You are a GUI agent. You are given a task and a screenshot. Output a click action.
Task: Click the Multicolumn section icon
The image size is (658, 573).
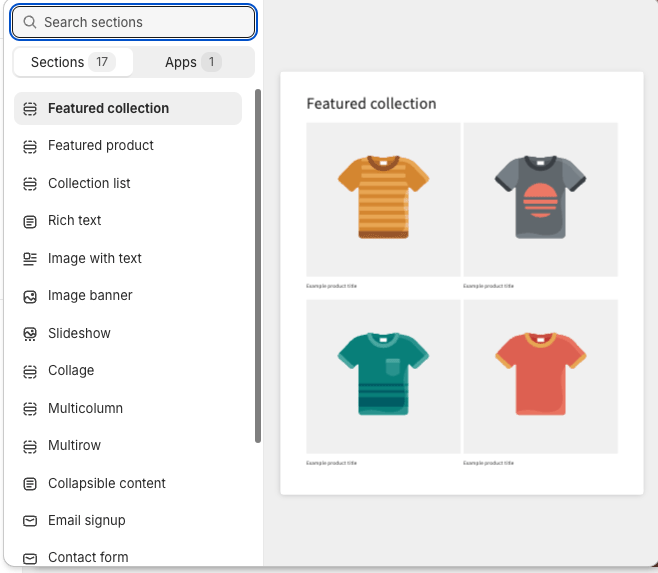coord(30,409)
